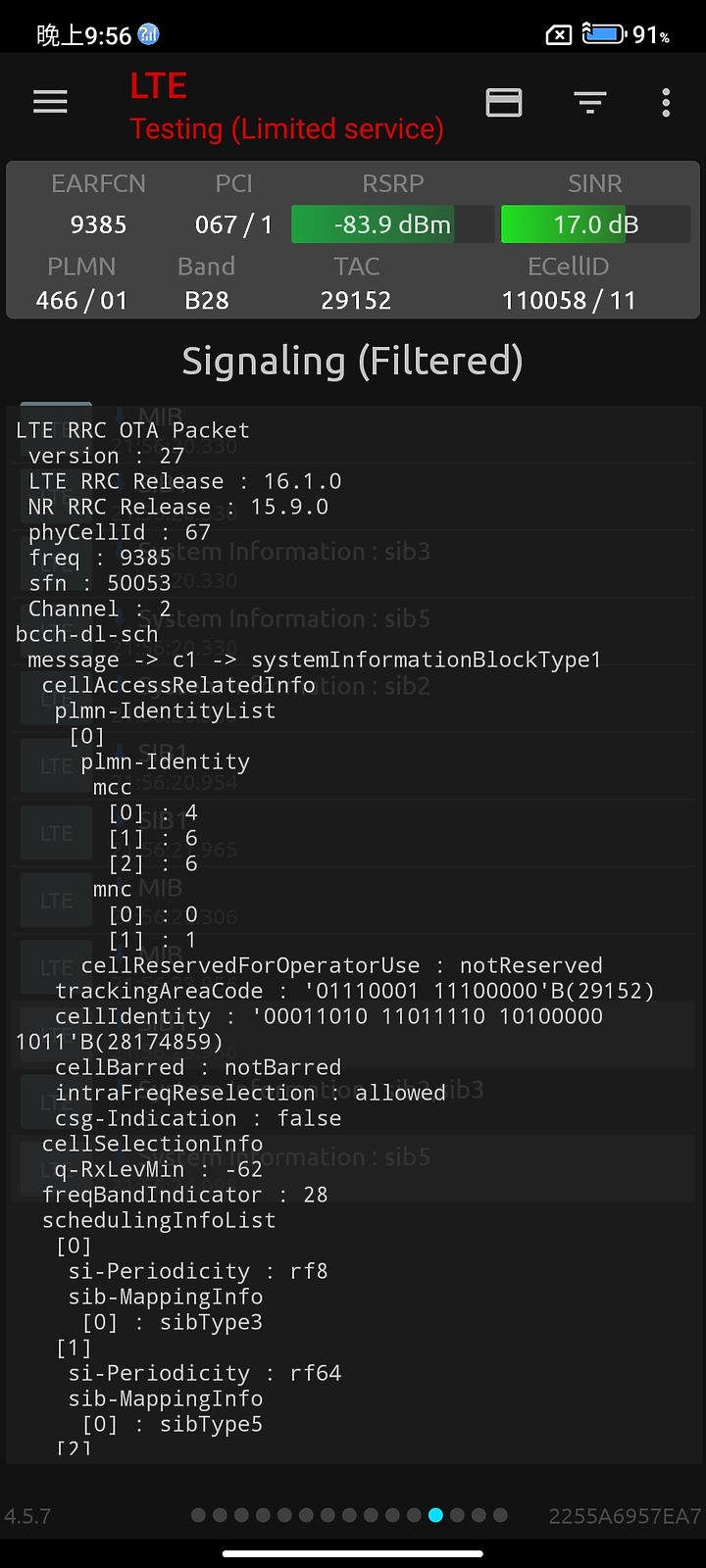Jump to the last page indicator dot
The height and width of the screenshot is (1568, 706).
pos(500,1515)
